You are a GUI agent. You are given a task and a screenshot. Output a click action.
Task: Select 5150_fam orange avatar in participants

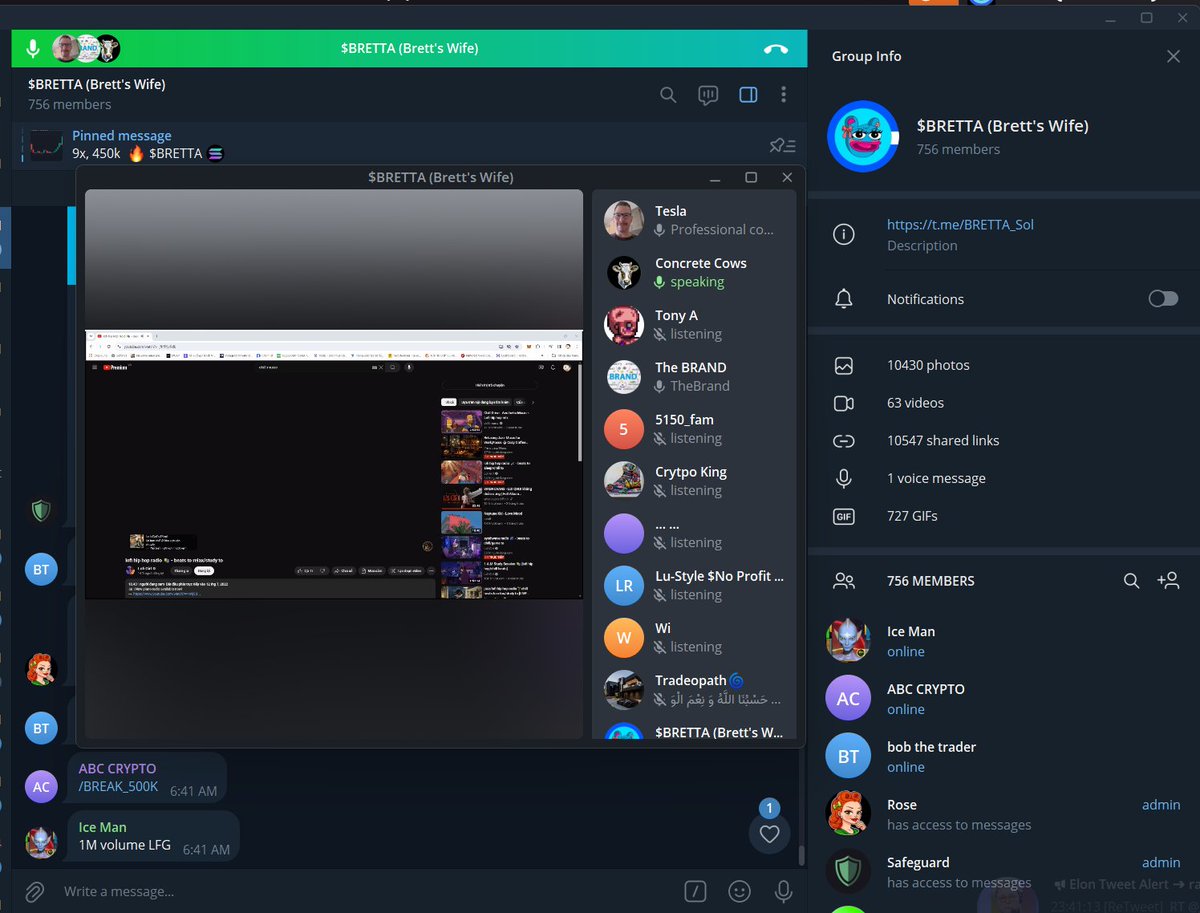(624, 428)
